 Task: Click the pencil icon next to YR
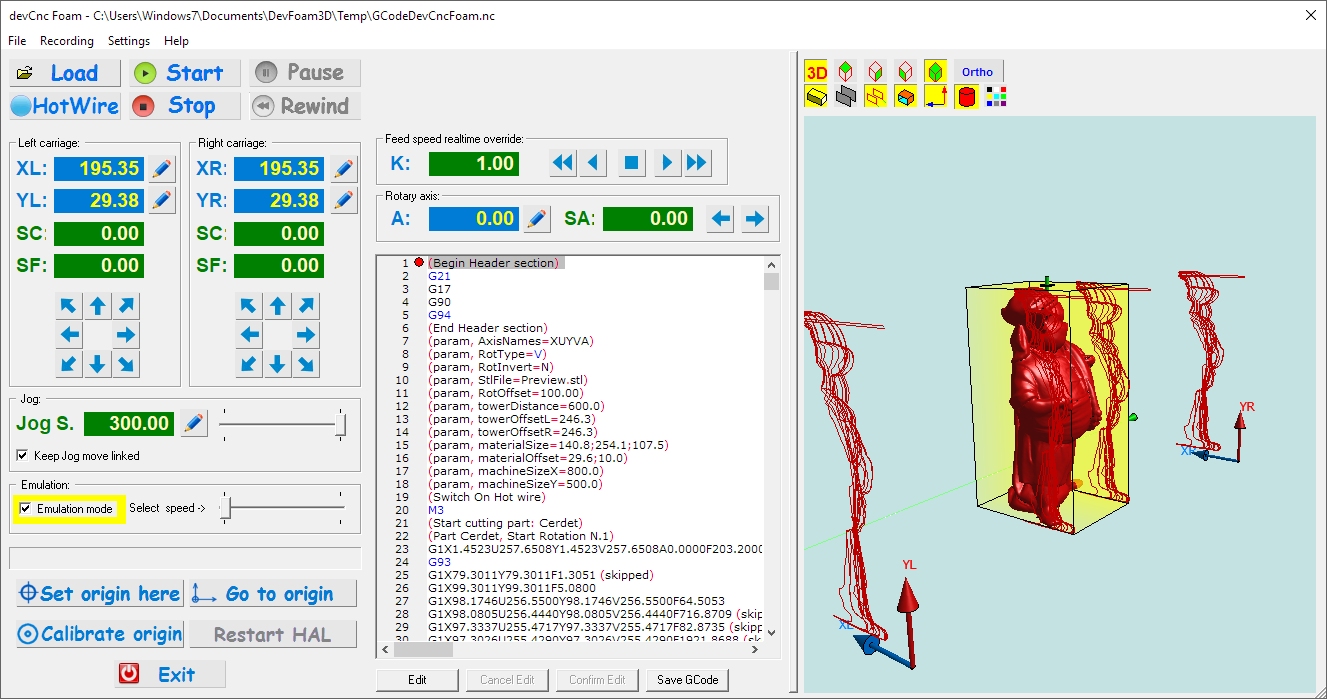click(343, 201)
